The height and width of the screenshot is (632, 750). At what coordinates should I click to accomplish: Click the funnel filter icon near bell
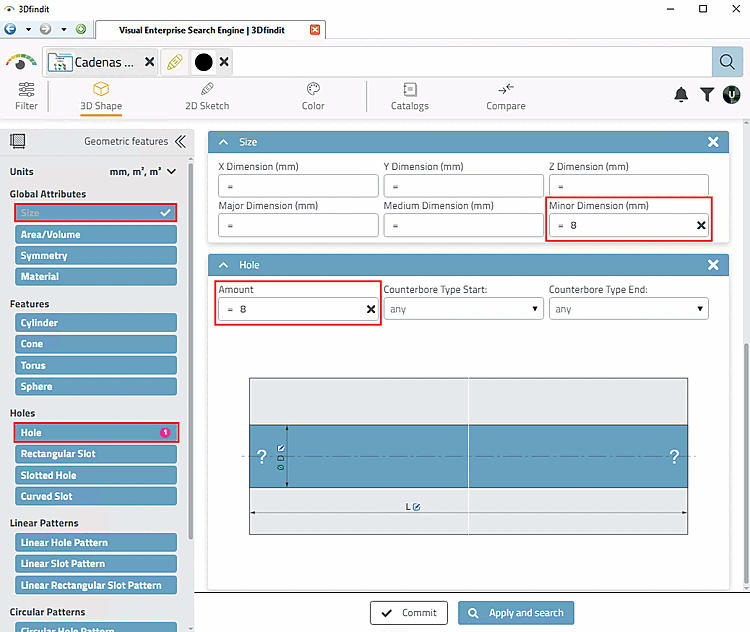(x=706, y=95)
